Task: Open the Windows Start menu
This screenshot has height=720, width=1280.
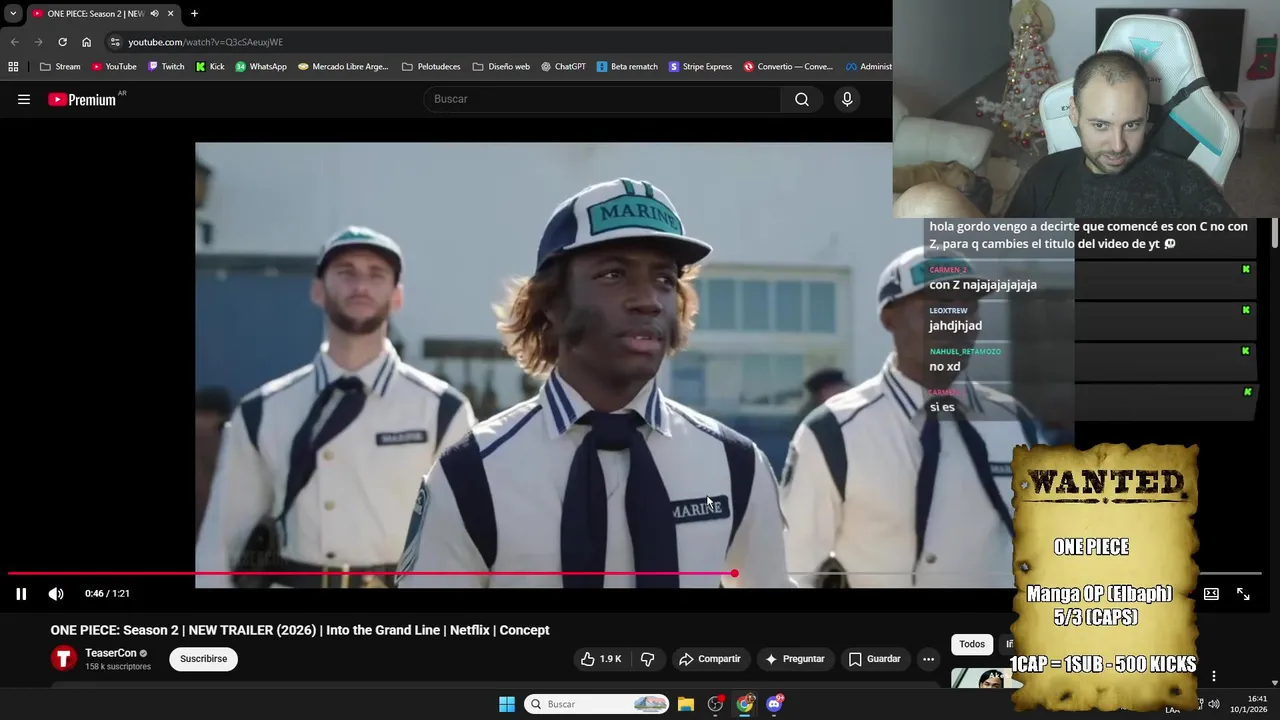Action: 507,704
